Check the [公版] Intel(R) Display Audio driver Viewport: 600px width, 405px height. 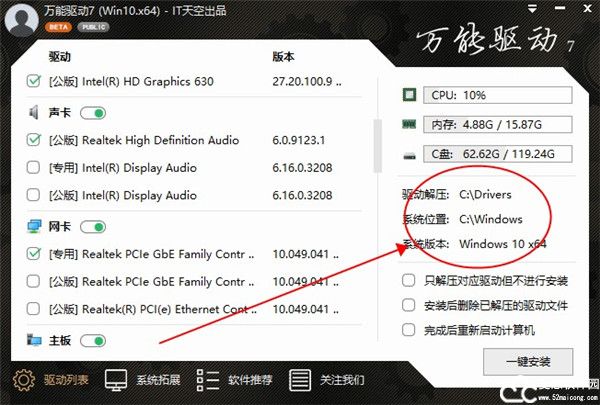point(33,195)
